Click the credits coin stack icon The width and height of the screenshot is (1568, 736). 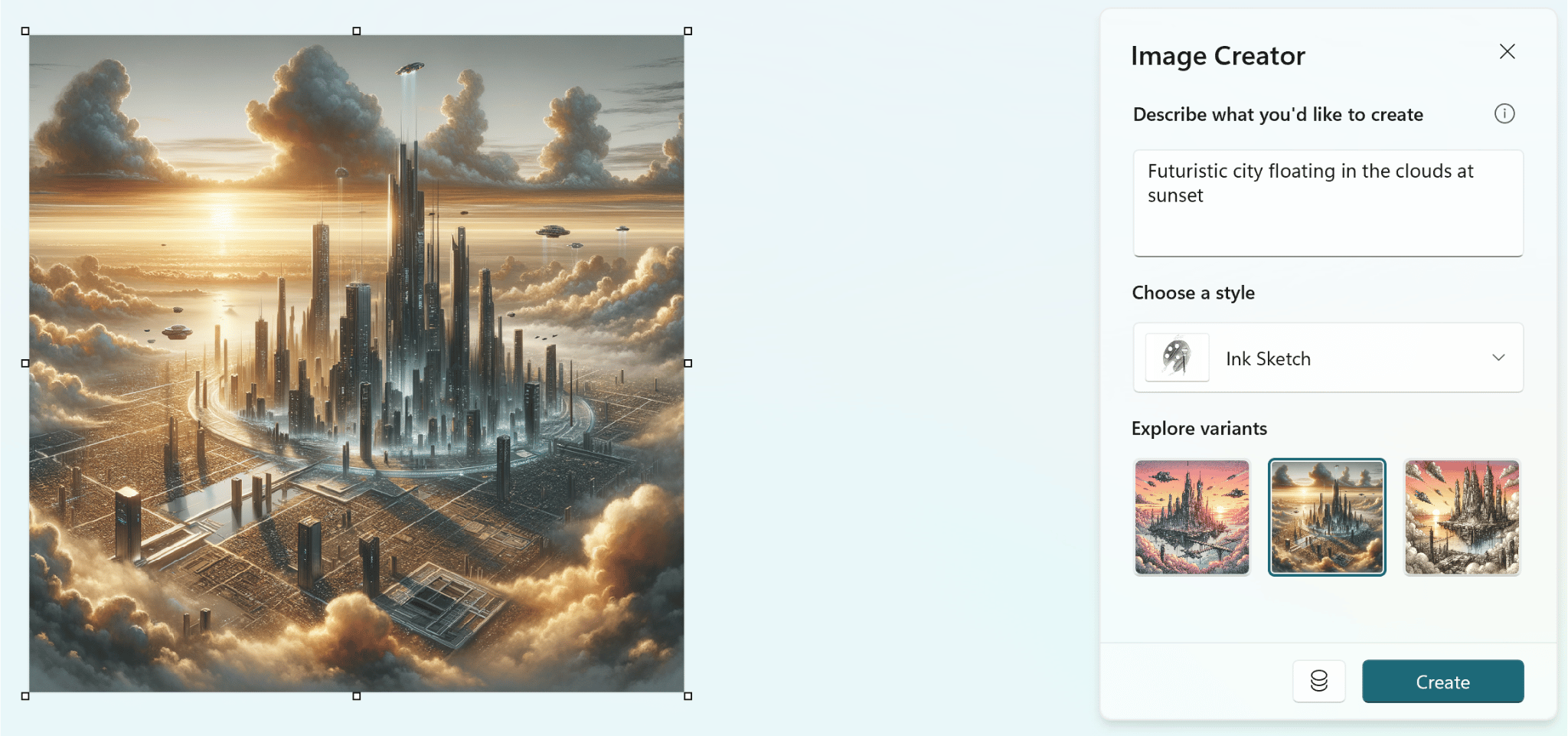point(1318,681)
